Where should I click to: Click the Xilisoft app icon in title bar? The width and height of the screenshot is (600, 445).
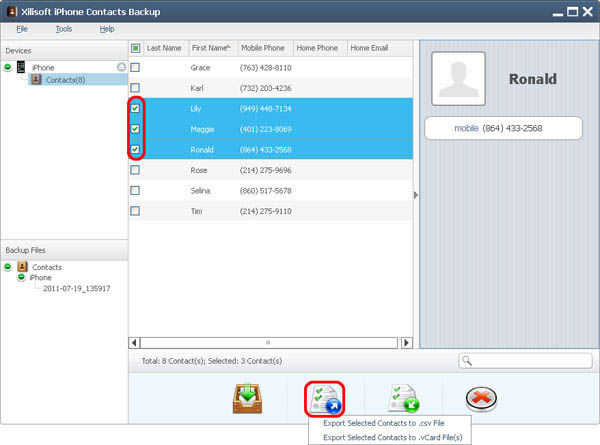coord(11,11)
